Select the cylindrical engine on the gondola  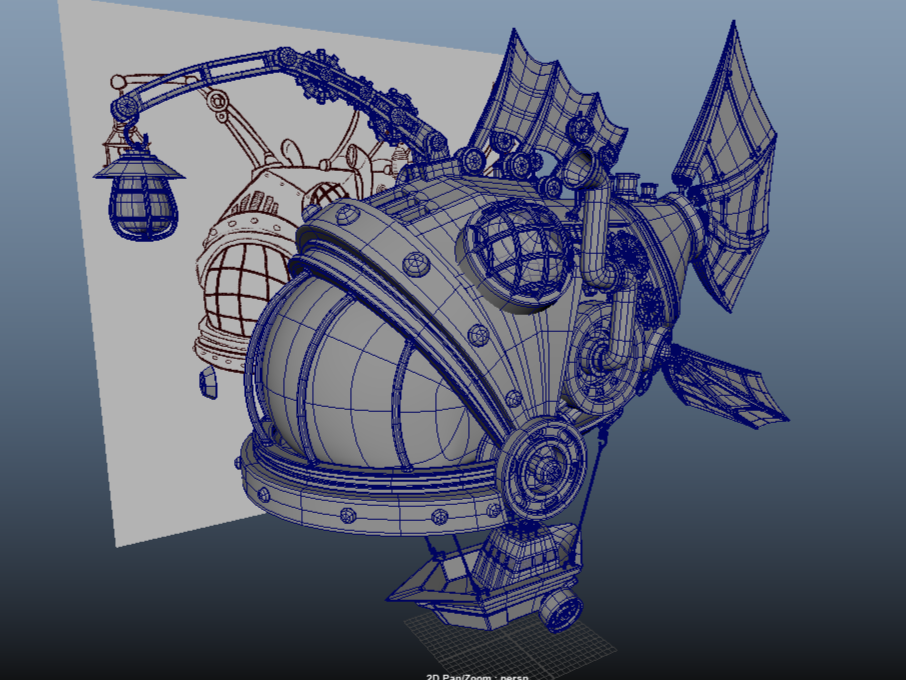pyautogui.click(x=560, y=611)
